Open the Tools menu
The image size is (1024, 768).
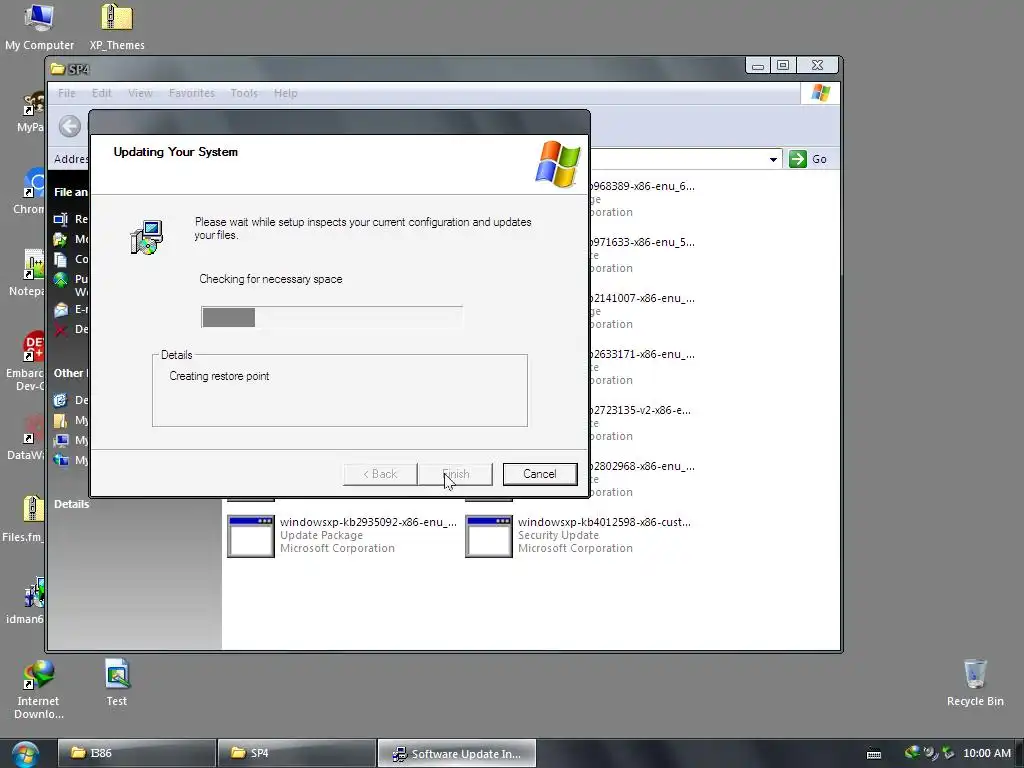point(244,93)
